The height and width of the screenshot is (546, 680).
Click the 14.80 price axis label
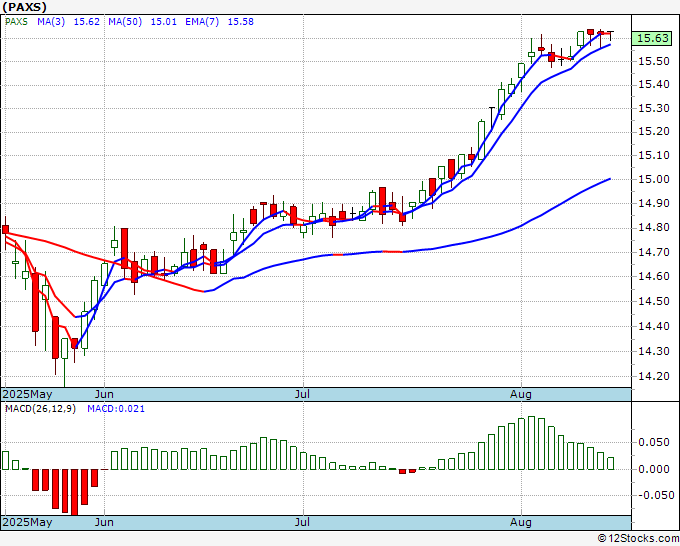pyautogui.click(x=654, y=228)
